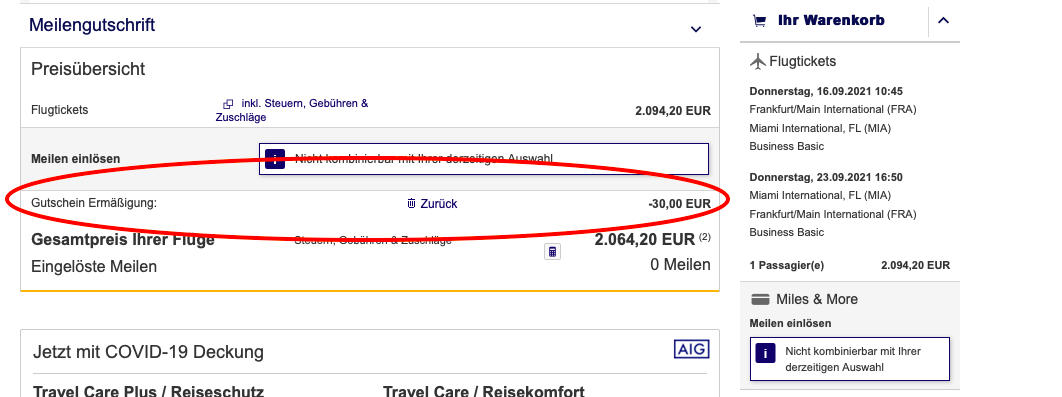Image resolution: width=1062 pixels, height=397 pixels.
Task: Click the Gesamtpreis footnote (2) marker
Action: [705, 237]
